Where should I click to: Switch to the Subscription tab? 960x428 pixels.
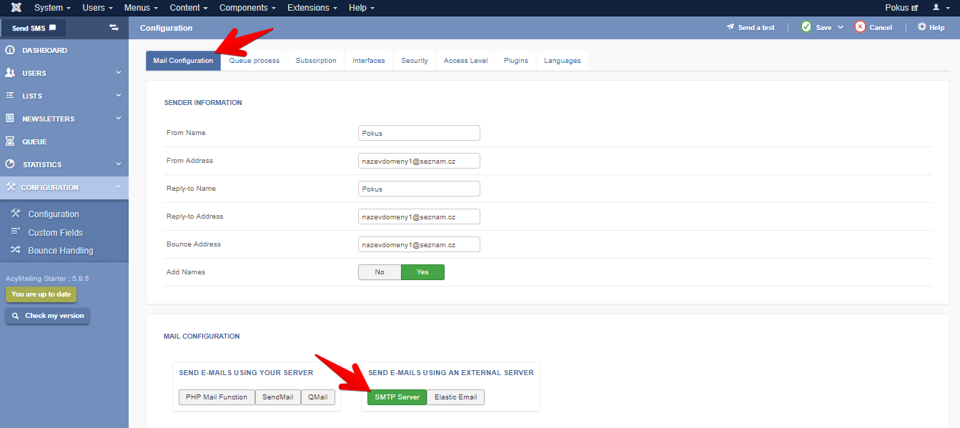(316, 61)
